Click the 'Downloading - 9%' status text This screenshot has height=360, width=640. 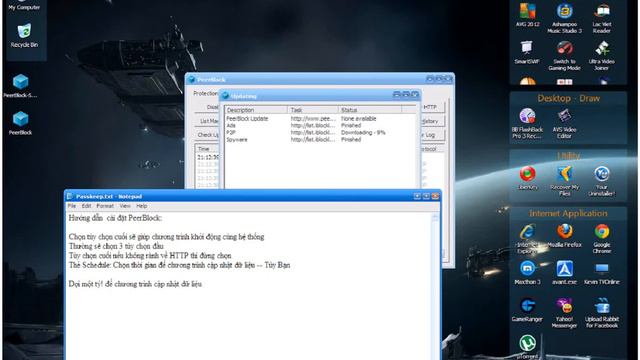pyautogui.click(x=363, y=133)
